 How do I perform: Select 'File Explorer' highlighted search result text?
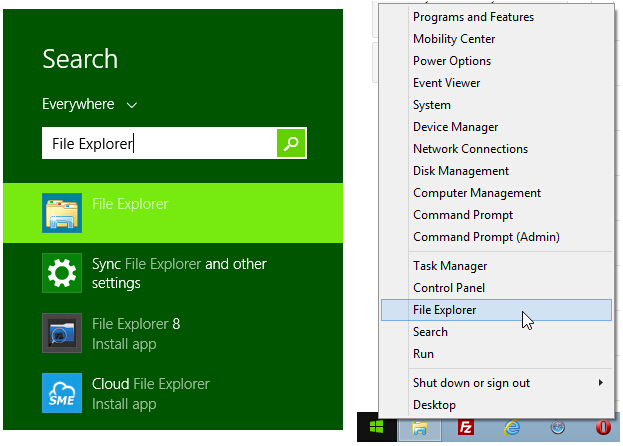[x=130, y=204]
